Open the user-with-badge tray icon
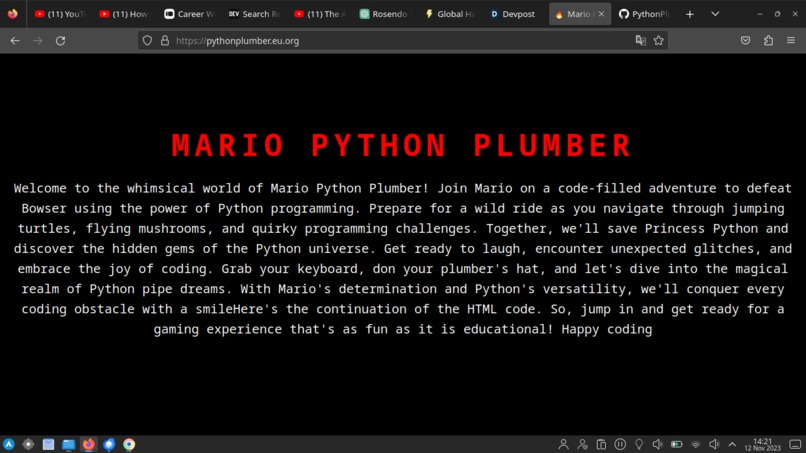The image size is (806, 453). [x=582, y=444]
